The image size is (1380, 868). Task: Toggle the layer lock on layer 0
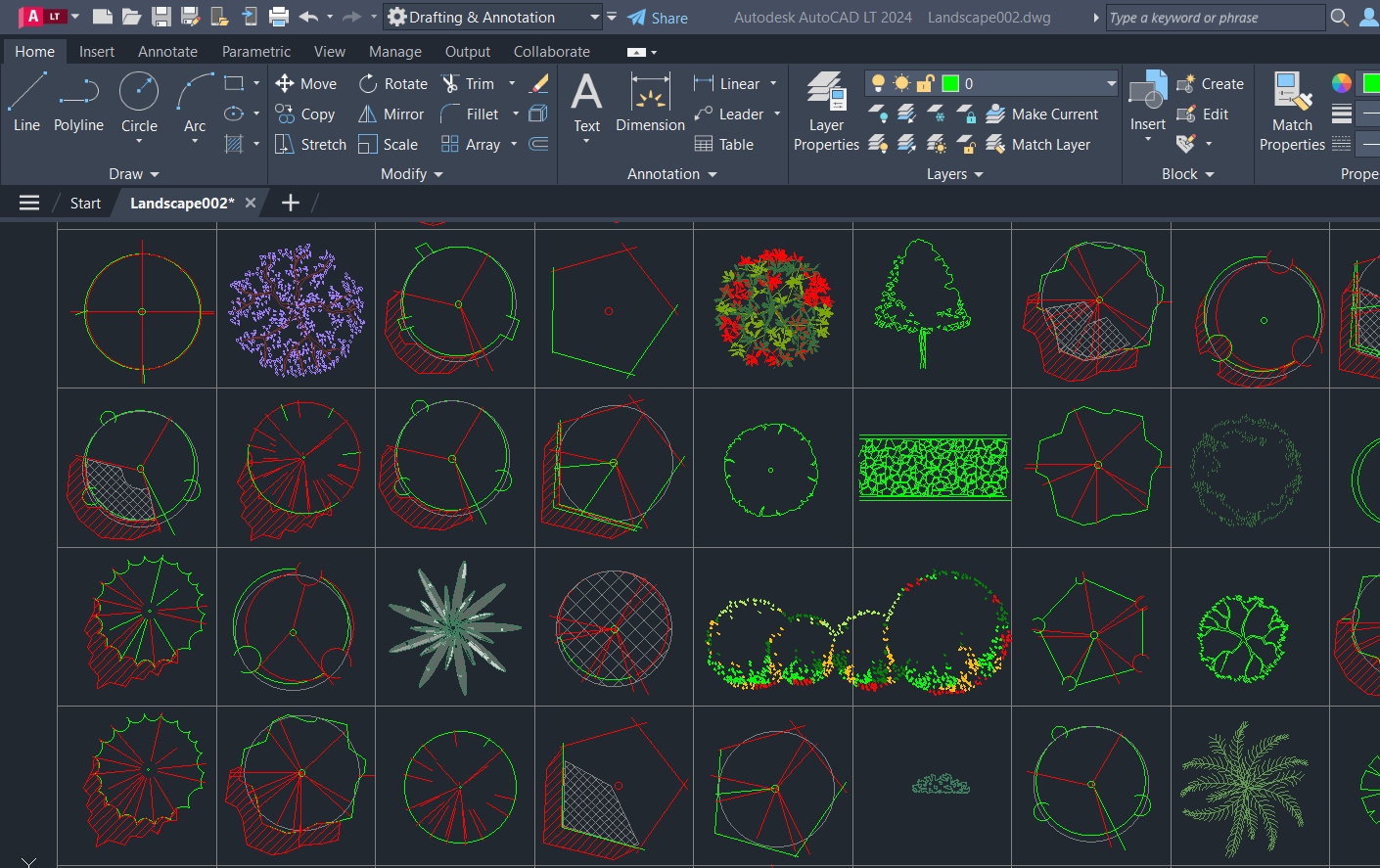click(x=924, y=83)
